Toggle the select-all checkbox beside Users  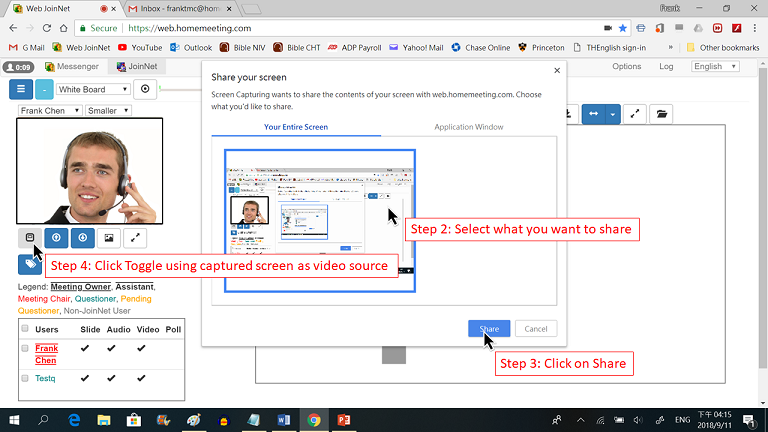point(25,328)
